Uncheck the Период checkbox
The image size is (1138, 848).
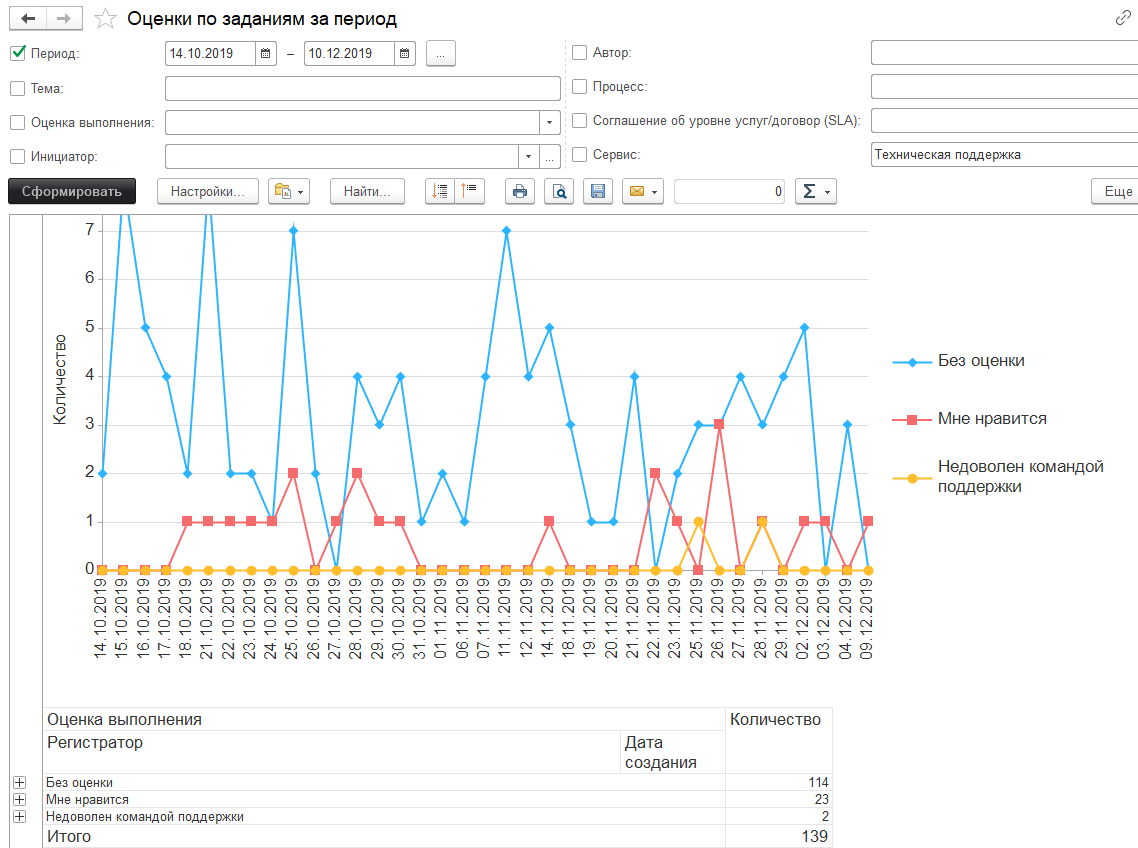[18, 54]
